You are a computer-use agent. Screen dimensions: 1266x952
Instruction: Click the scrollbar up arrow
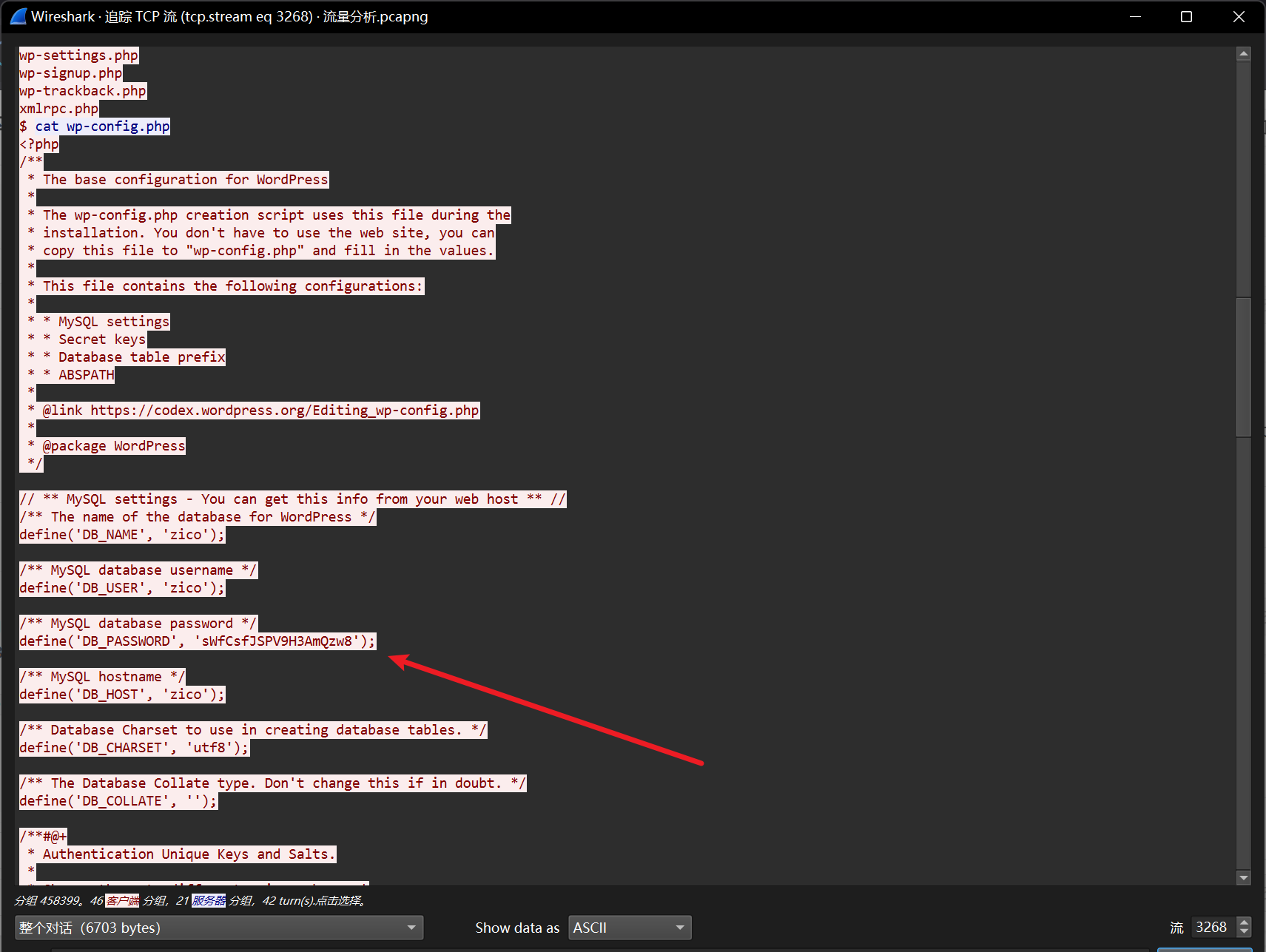click(x=1243, y=54)
